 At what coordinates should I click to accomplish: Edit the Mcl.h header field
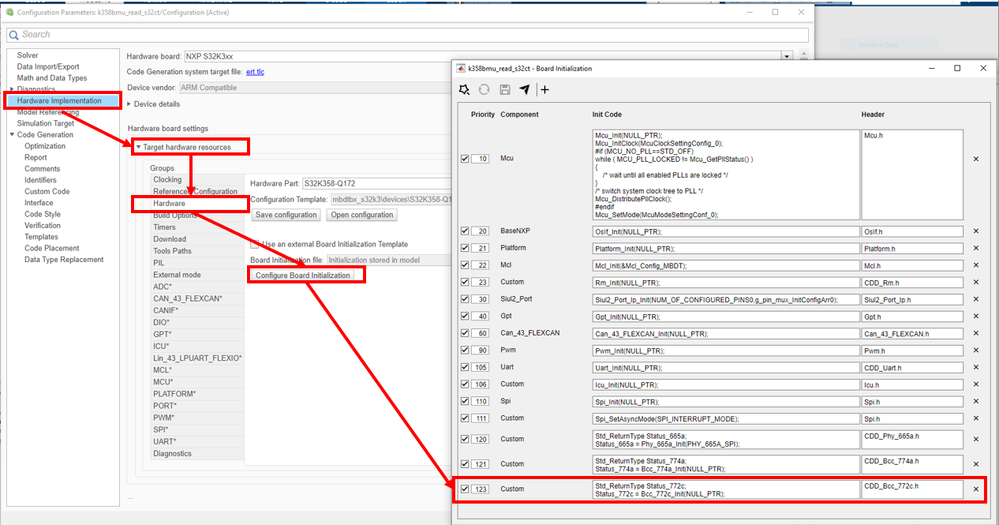[x=912, y=266]
